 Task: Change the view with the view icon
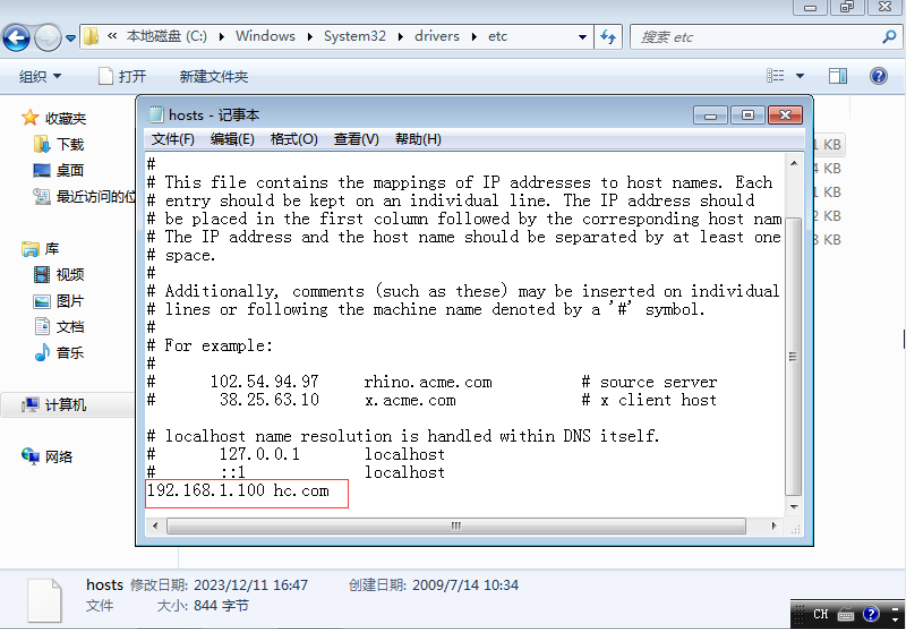[775, 75]
